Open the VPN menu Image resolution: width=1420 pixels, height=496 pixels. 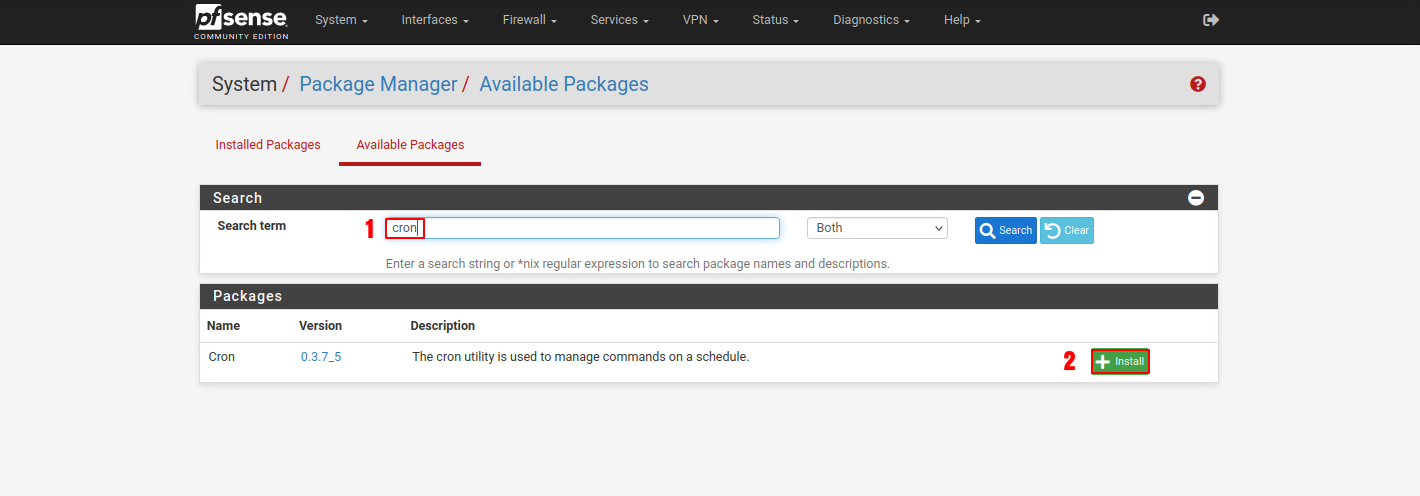700,20
